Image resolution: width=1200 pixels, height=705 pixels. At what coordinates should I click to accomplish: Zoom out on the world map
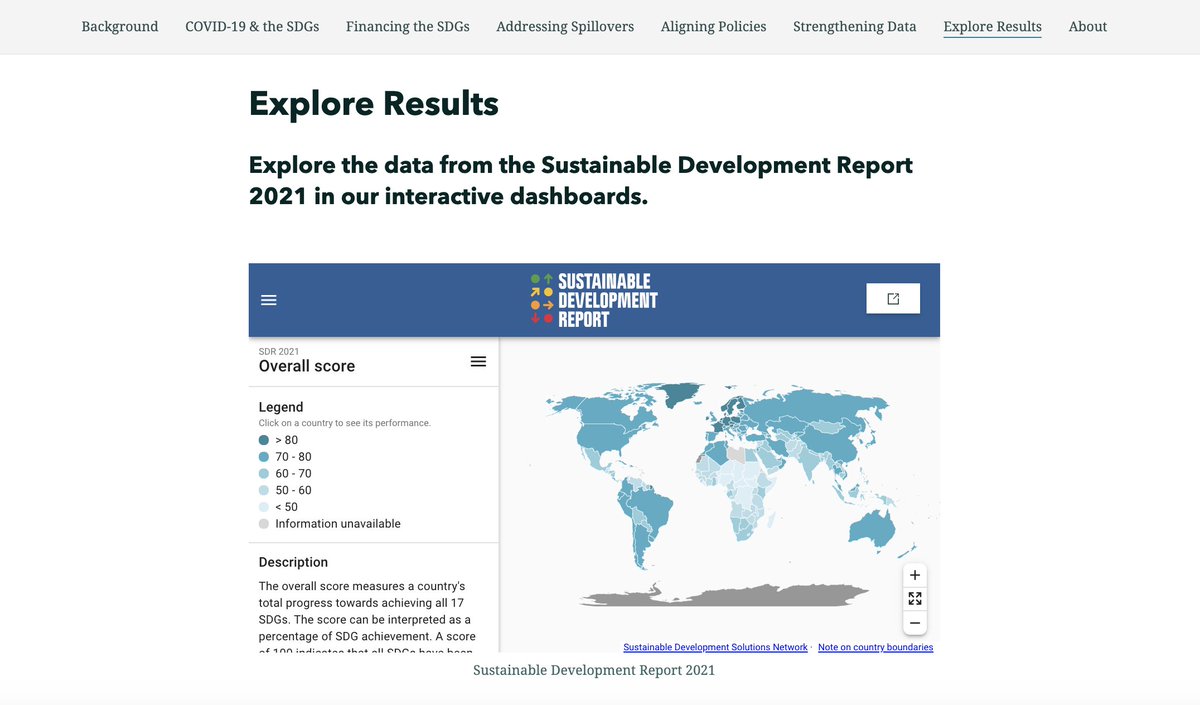[x=915, y=623]
